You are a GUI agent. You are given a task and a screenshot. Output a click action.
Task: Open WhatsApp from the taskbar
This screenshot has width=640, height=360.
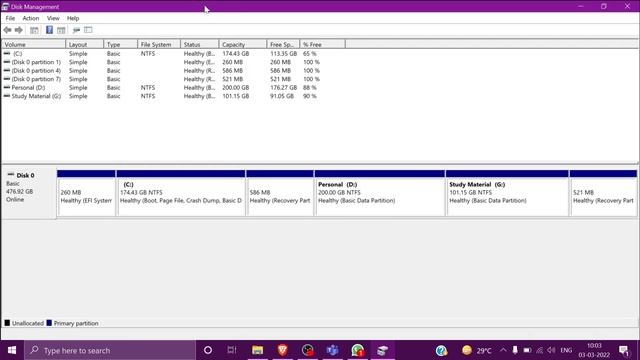point(358,350)
